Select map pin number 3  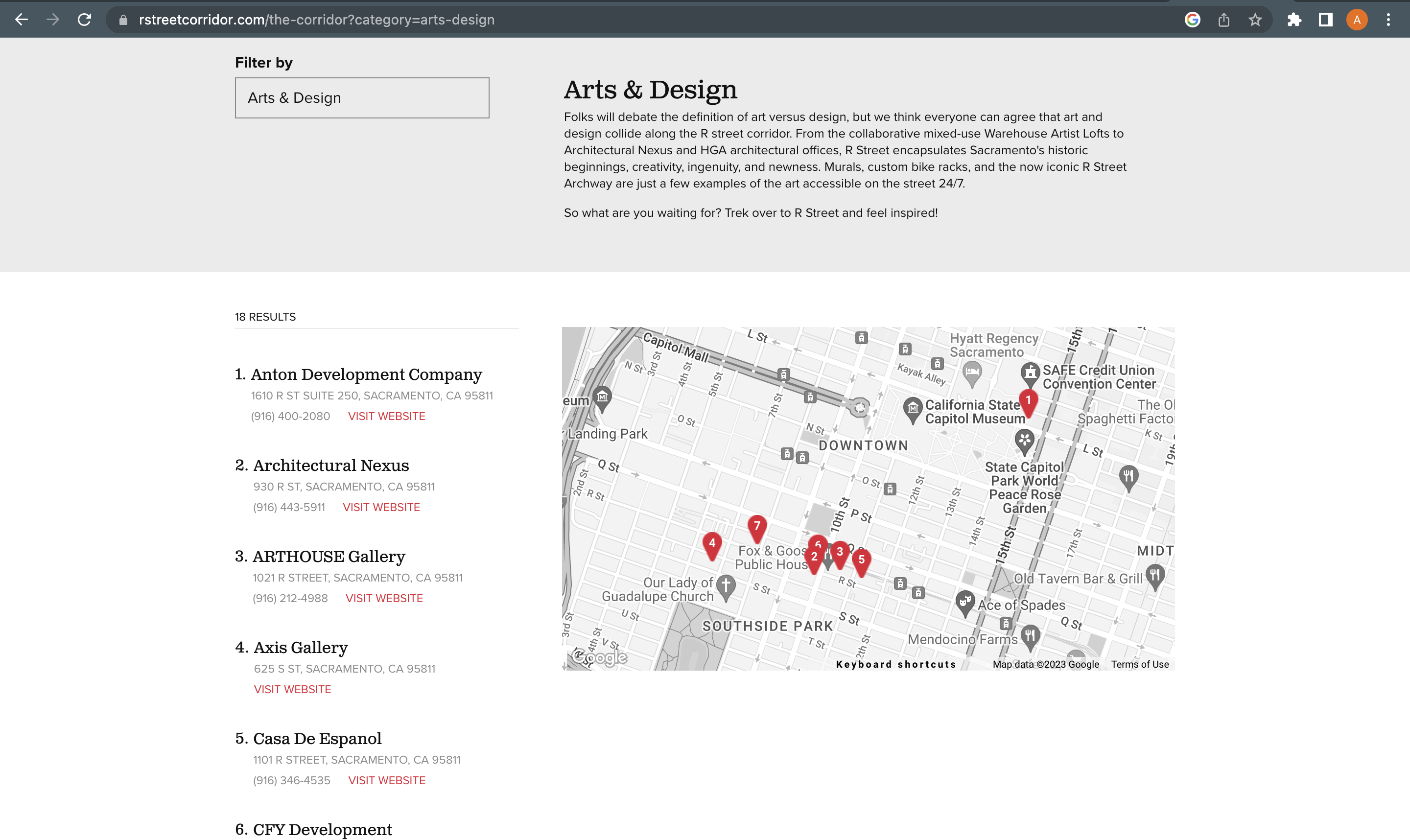(840, 554)
